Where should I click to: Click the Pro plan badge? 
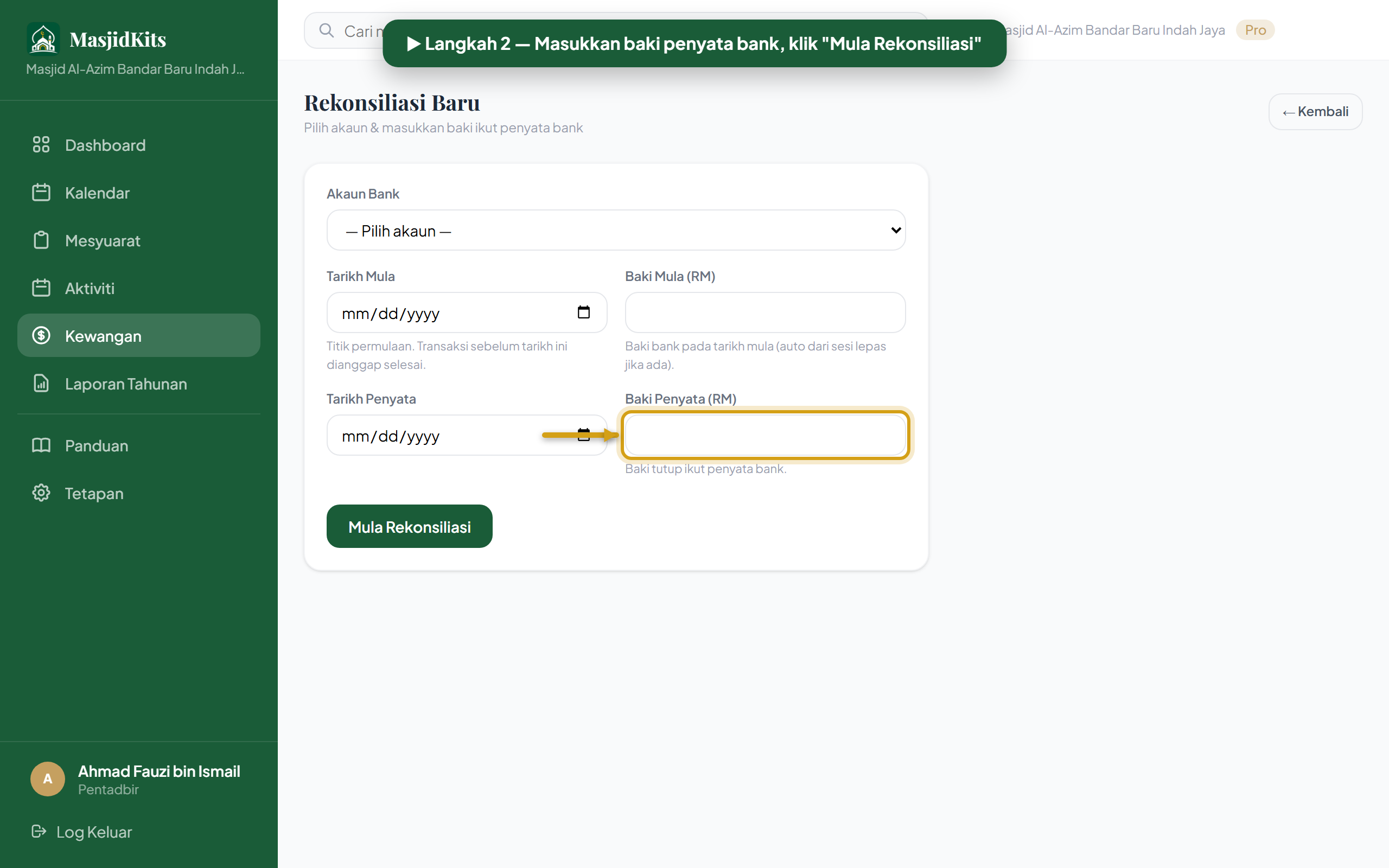click(1256, 30)
